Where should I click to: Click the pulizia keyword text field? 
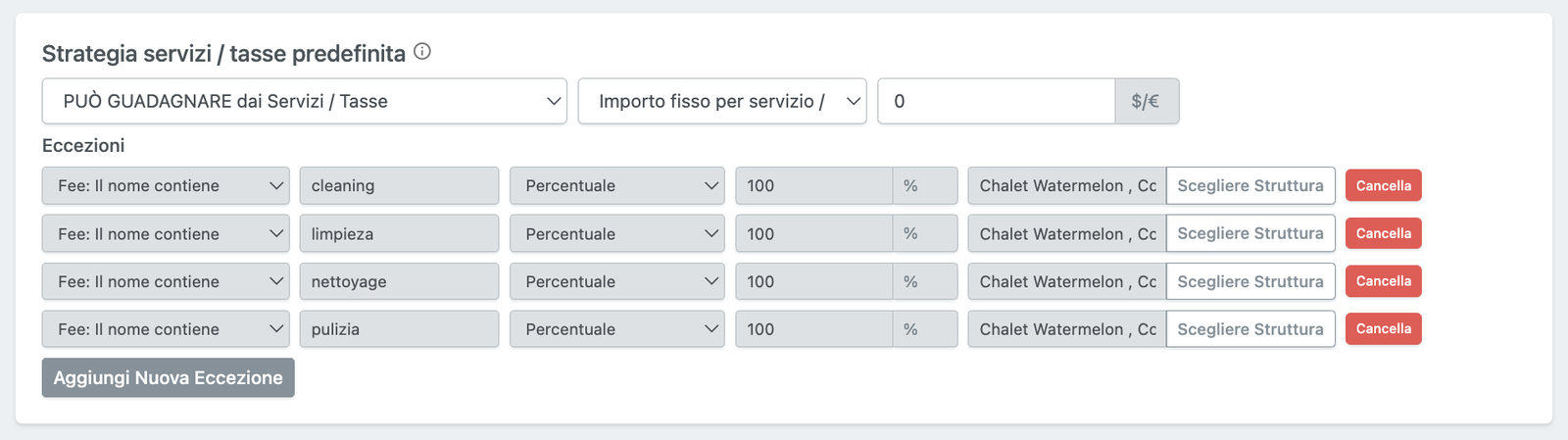pyautogui.click(x=399, y=329)
